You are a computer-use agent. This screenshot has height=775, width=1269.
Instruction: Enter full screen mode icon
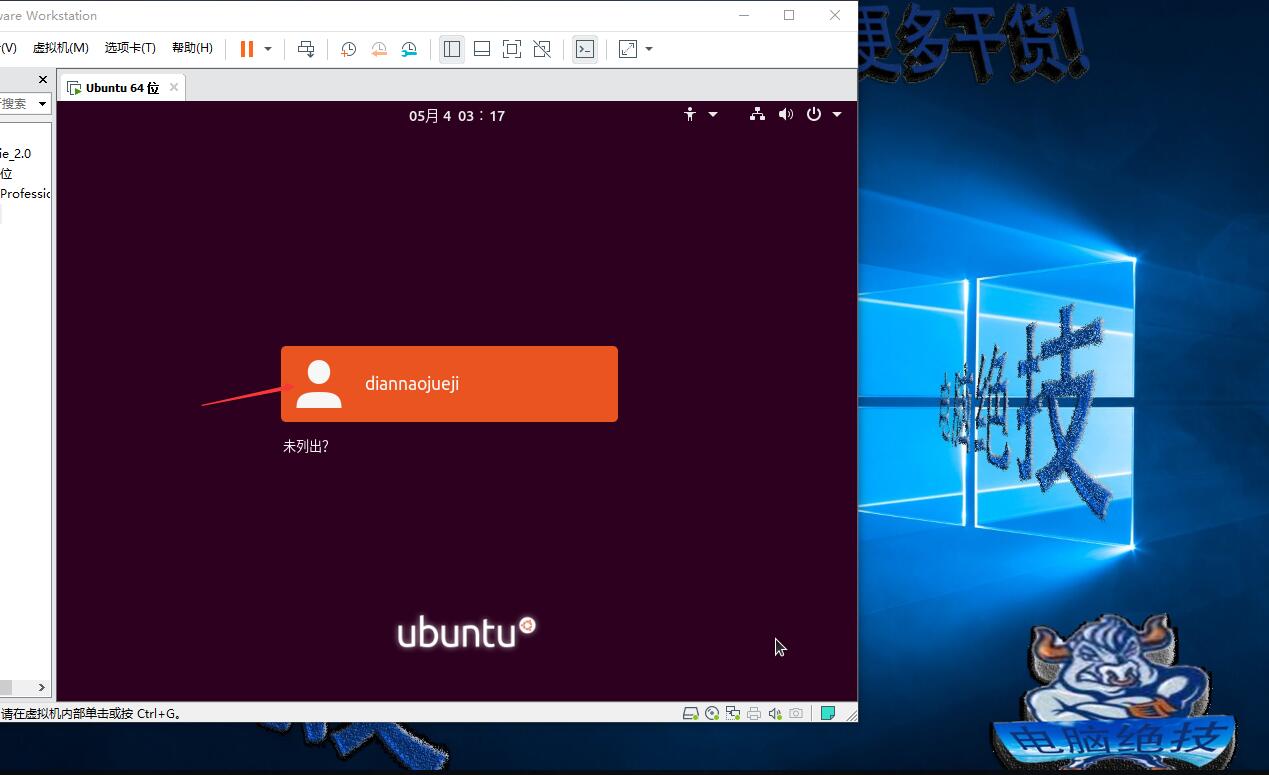pos(512,49)
